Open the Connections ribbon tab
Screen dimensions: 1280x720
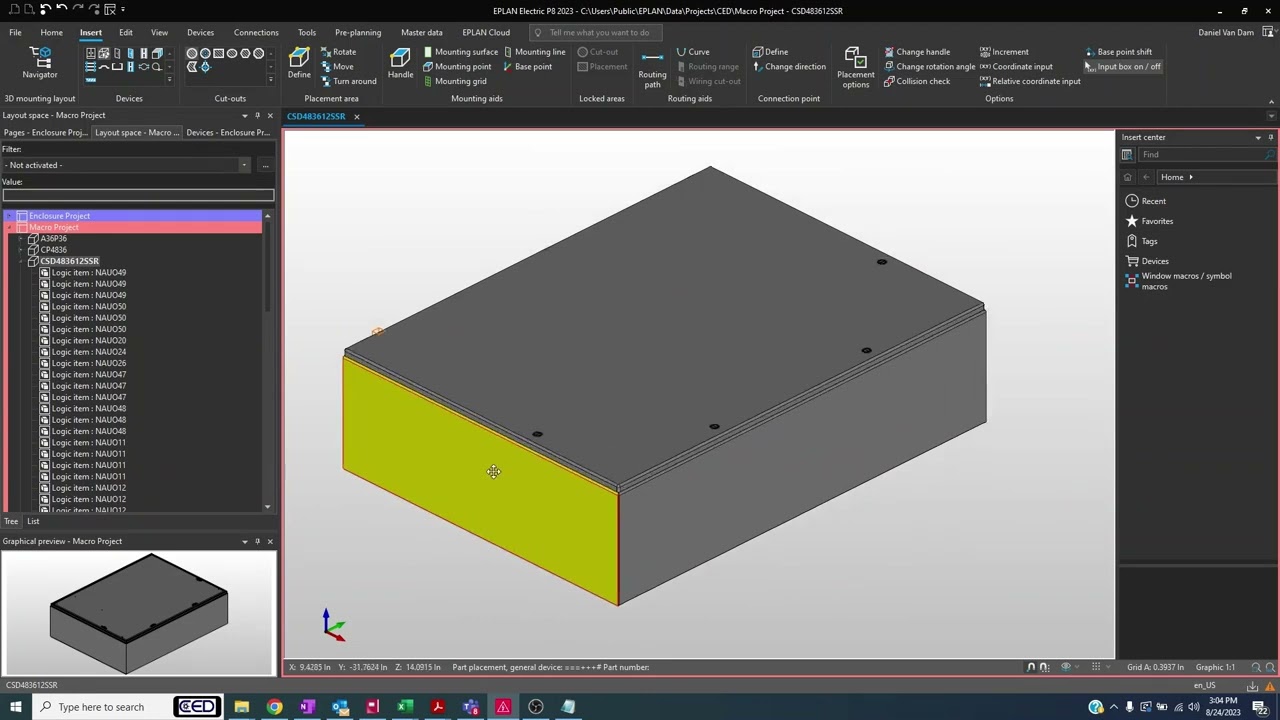[256, 32]
